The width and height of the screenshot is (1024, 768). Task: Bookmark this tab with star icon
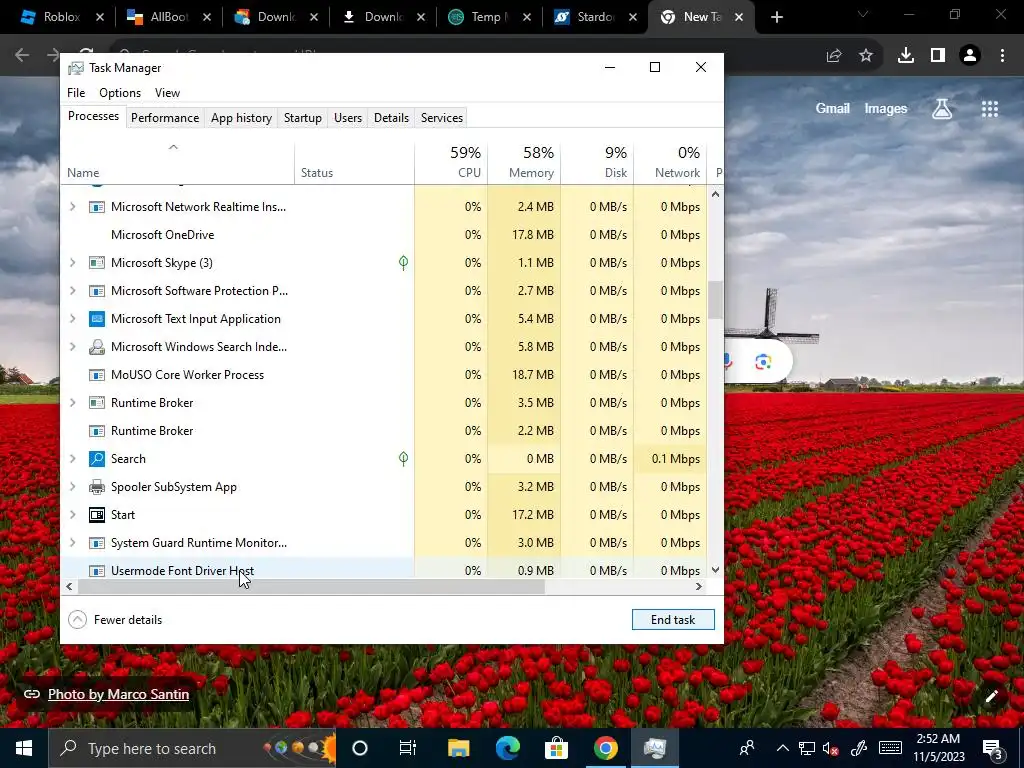[x=866, y=56]
